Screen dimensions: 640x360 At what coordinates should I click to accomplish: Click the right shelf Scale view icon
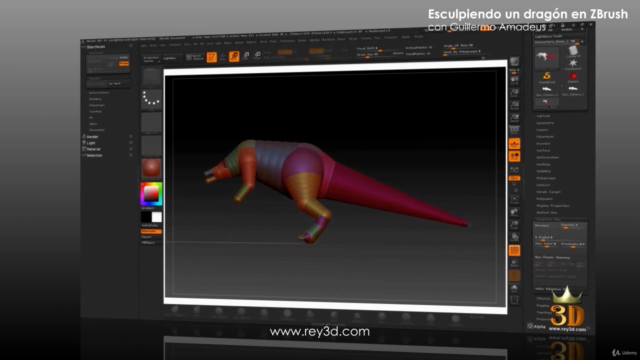click(x=514, y=225)
